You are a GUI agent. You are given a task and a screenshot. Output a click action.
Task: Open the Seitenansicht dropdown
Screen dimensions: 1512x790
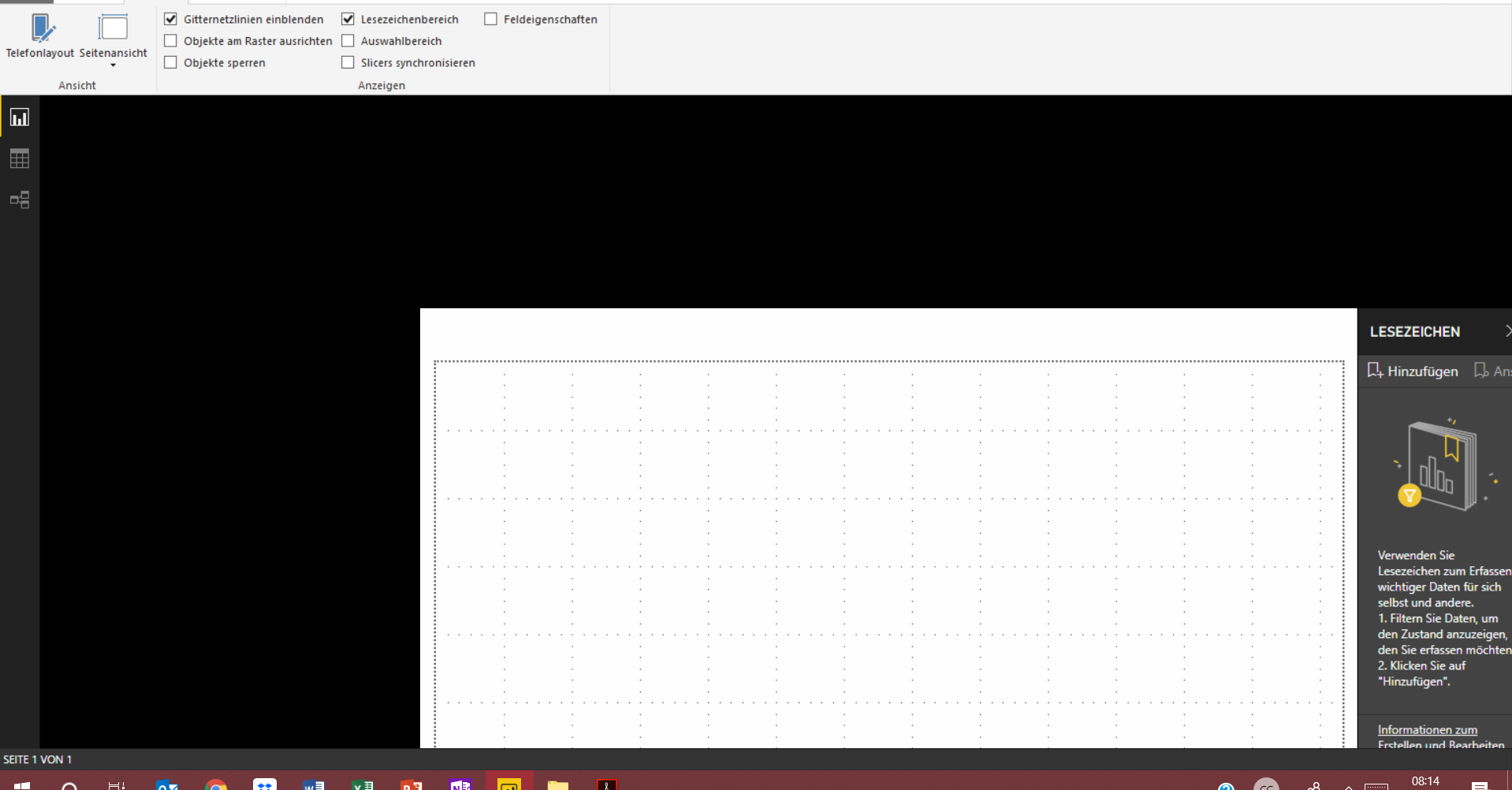tap(113, 41)
